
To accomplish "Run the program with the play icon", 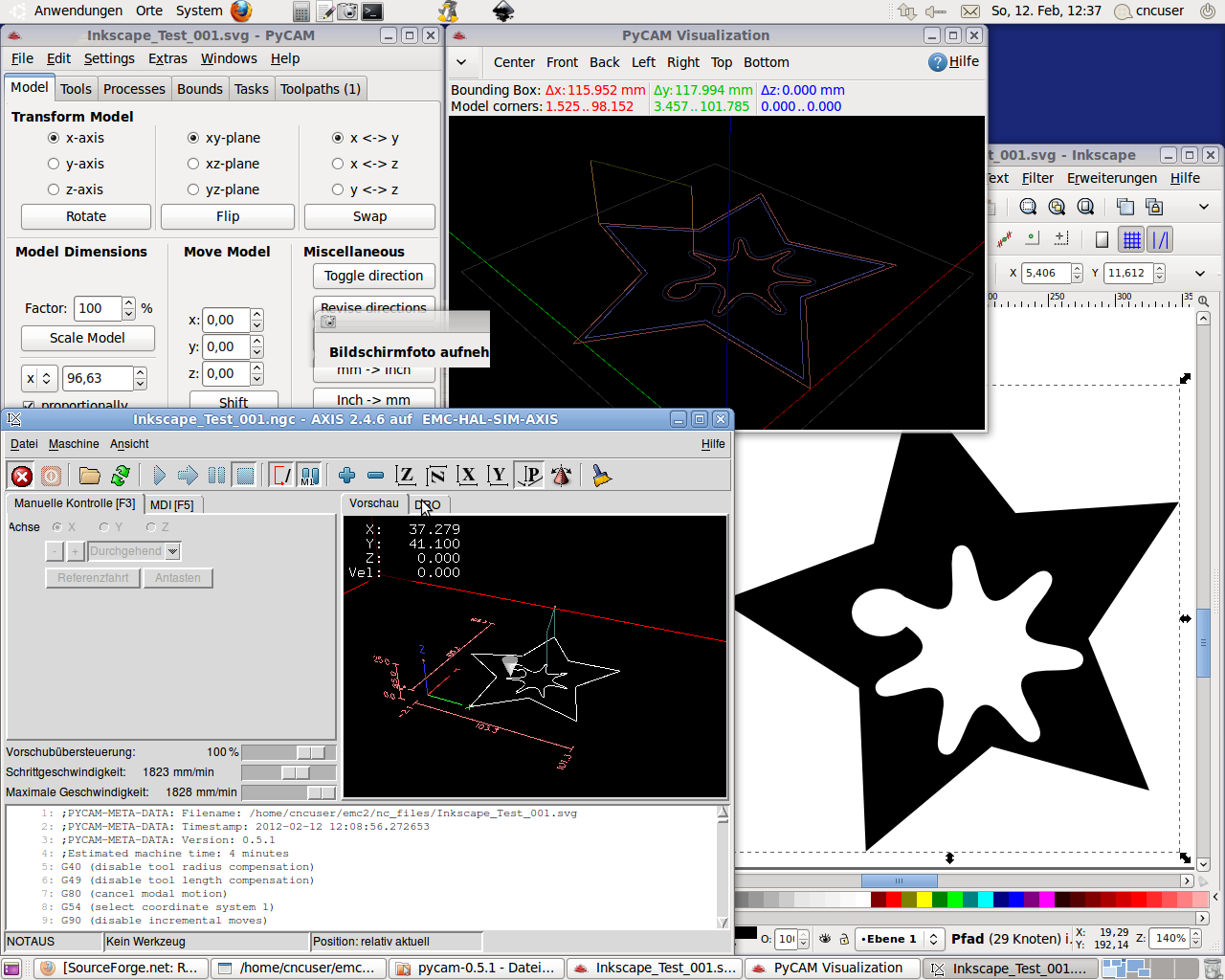I will (159, 476).
